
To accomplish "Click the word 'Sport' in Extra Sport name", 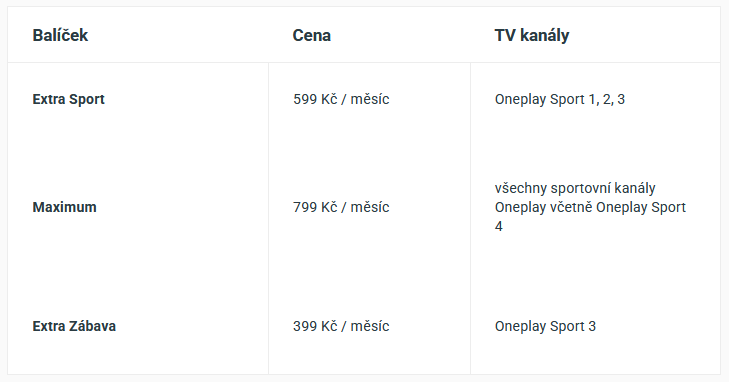I will [87, 99].
